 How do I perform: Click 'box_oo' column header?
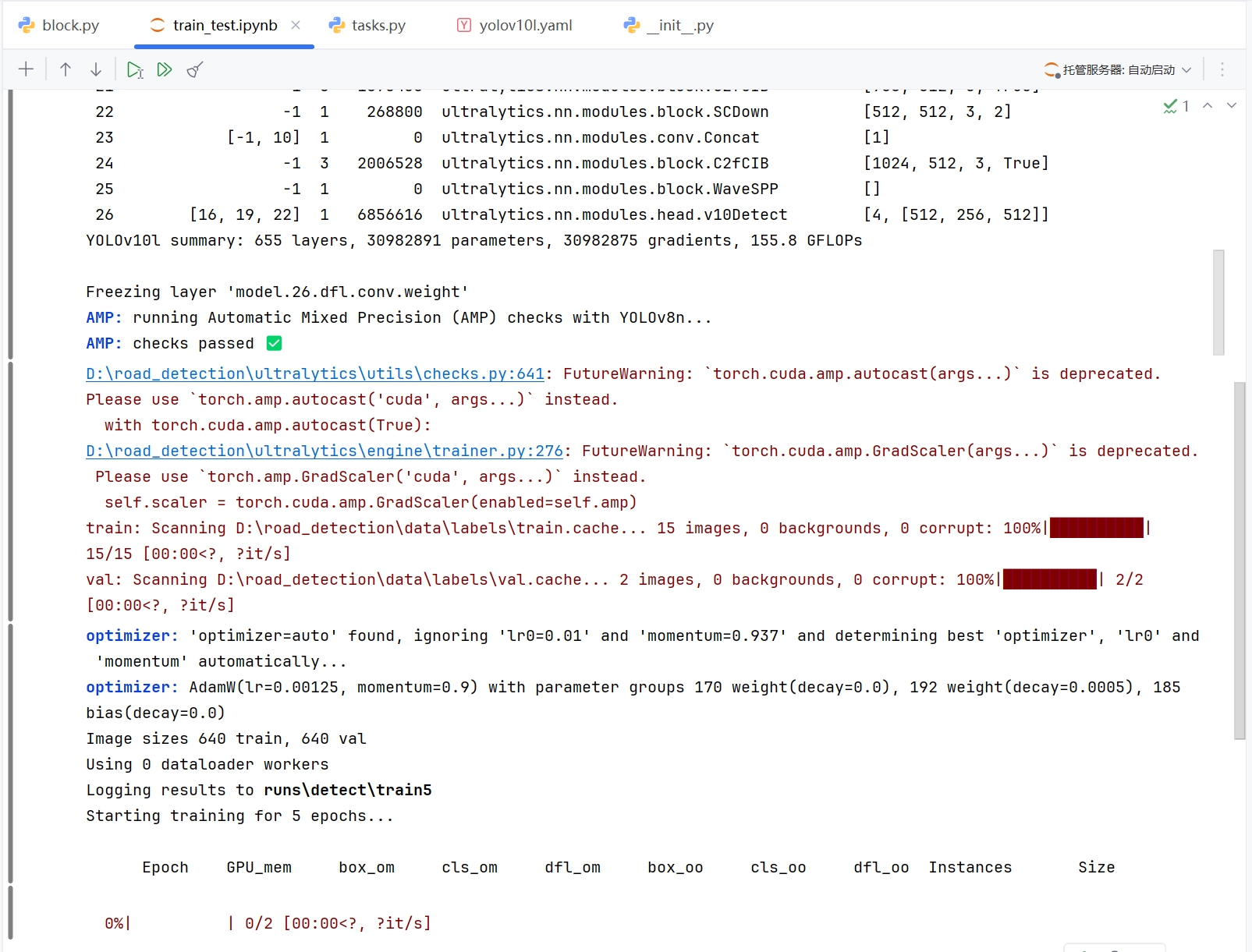tap(676, 867)
